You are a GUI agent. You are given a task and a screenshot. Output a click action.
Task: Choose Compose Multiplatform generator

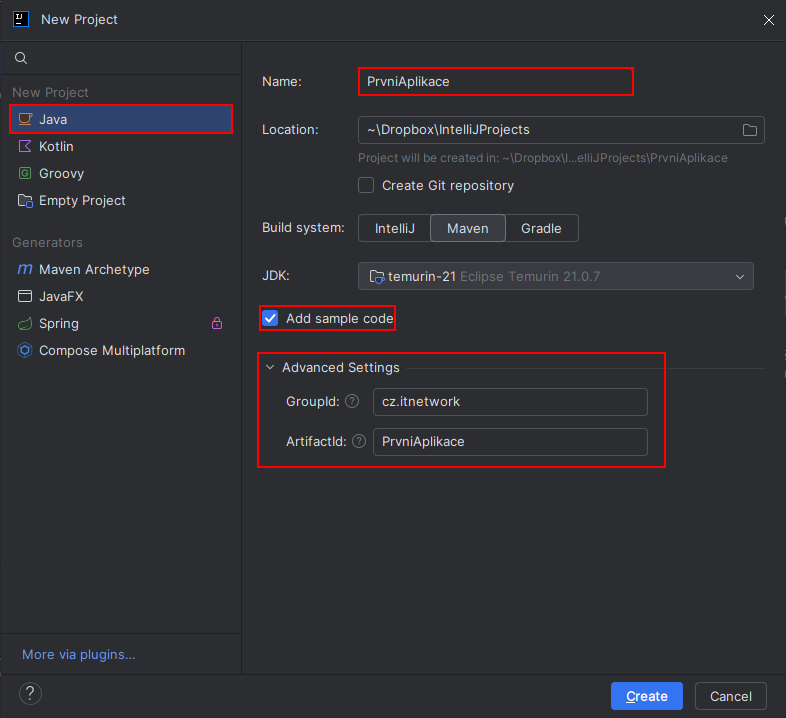tap(121, 350)
